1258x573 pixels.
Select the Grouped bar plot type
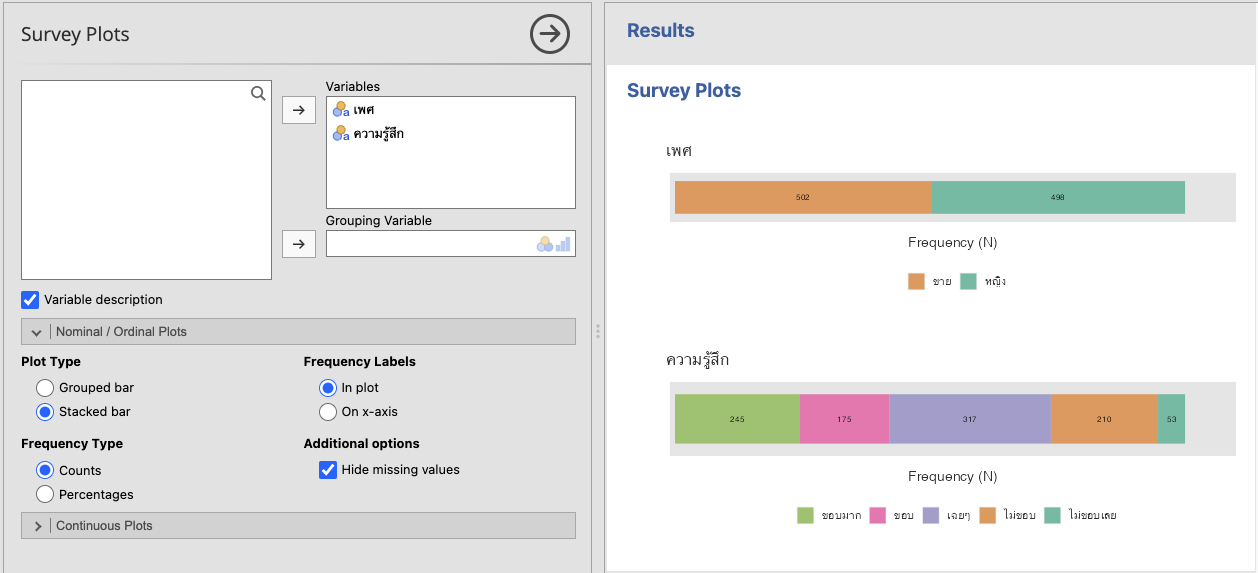click(x=45, y=388)
